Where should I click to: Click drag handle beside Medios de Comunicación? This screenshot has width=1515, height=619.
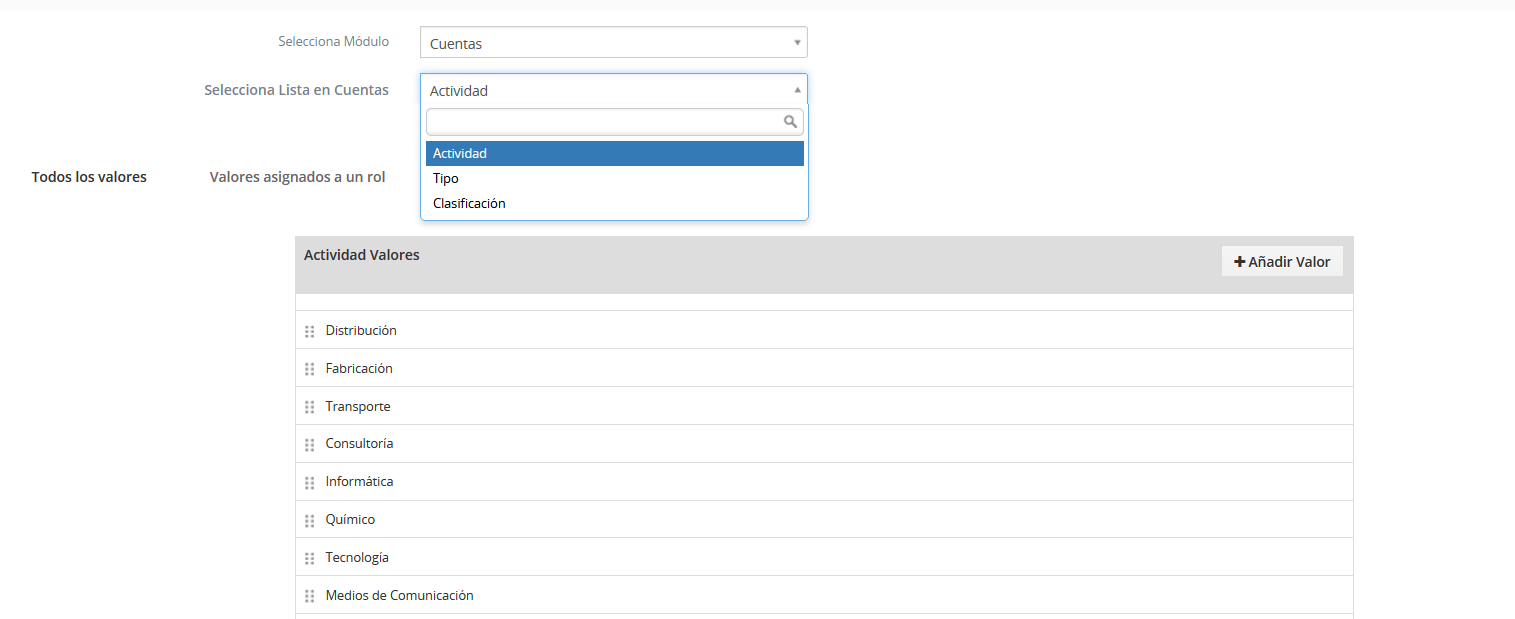[x=309, y=596]
